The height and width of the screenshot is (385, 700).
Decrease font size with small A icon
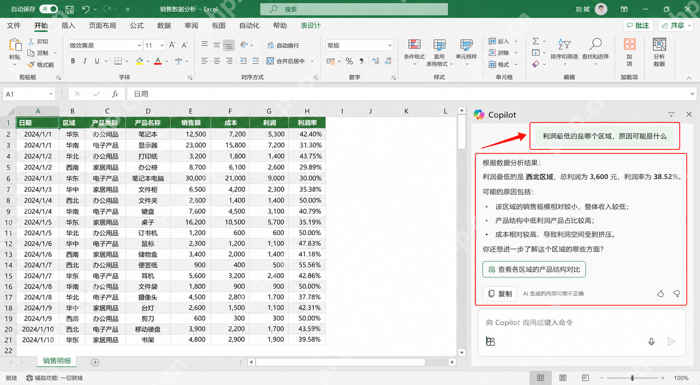[184, 45]
